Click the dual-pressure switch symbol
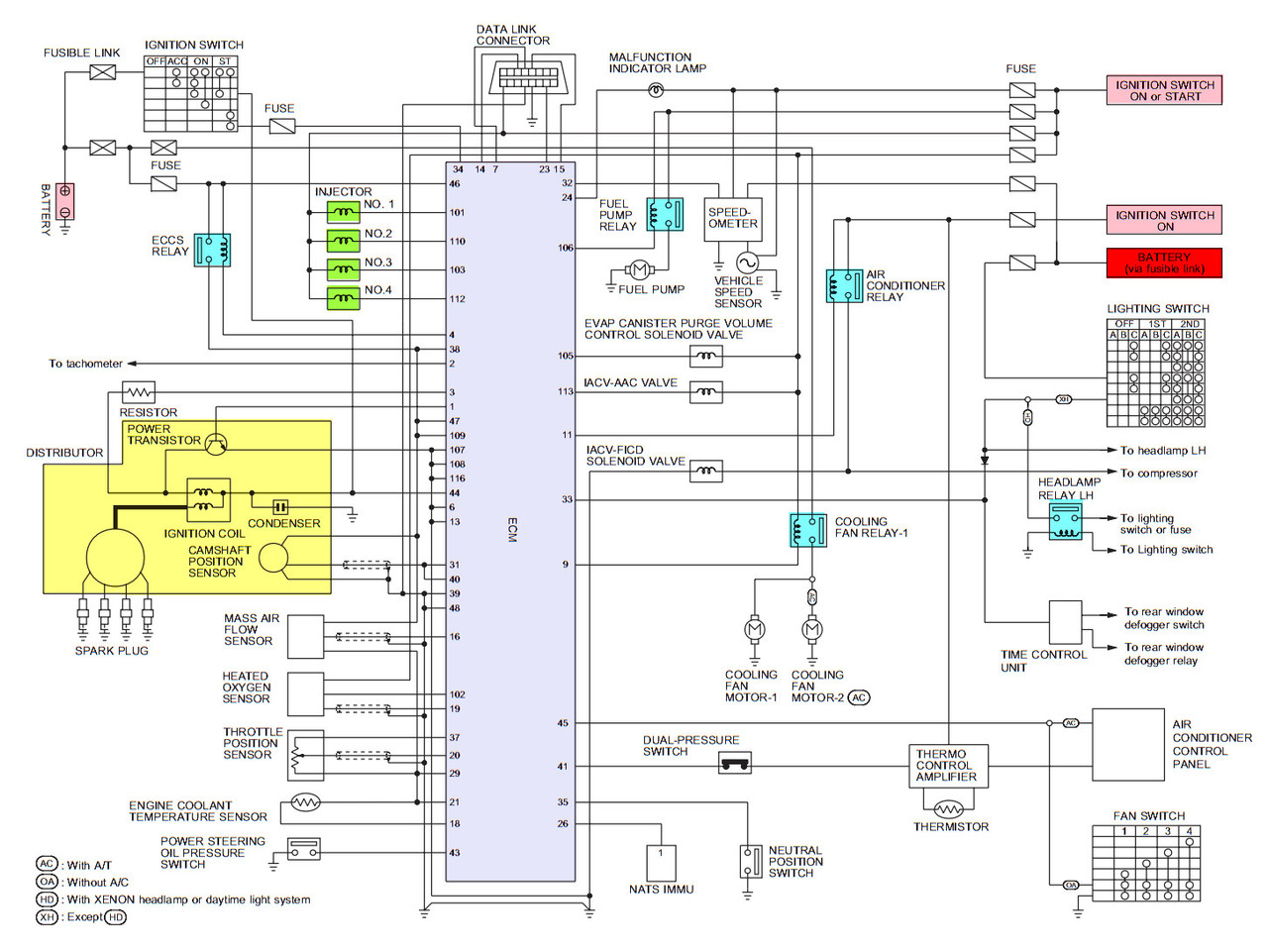The height and width of the screenshot is (952, 1268). tap(734, 764)
